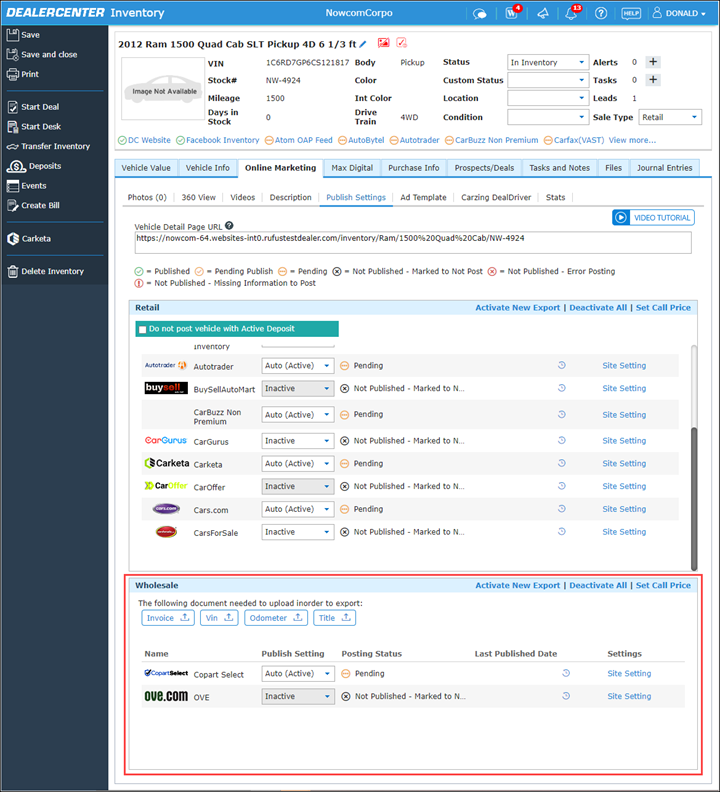
Task: Click the Vehicle Detail Page URL field
Action: tap(413, 243)
